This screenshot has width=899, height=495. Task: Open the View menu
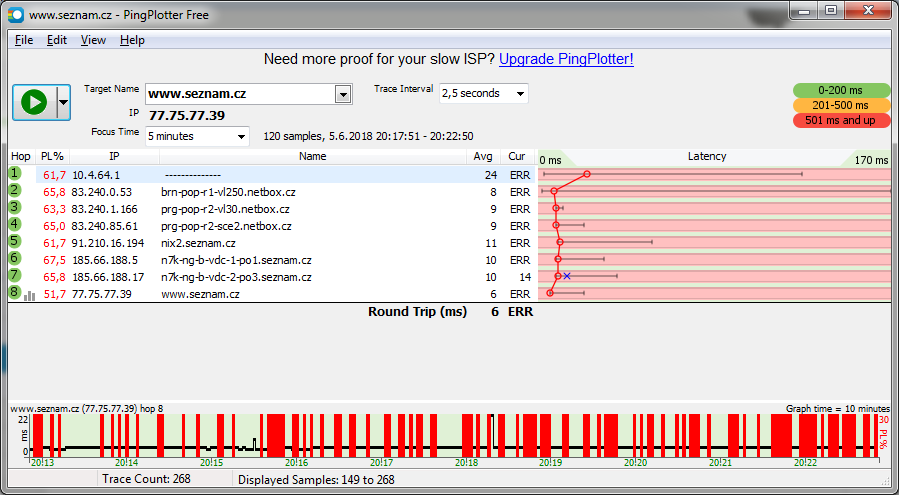pos(93,40)
